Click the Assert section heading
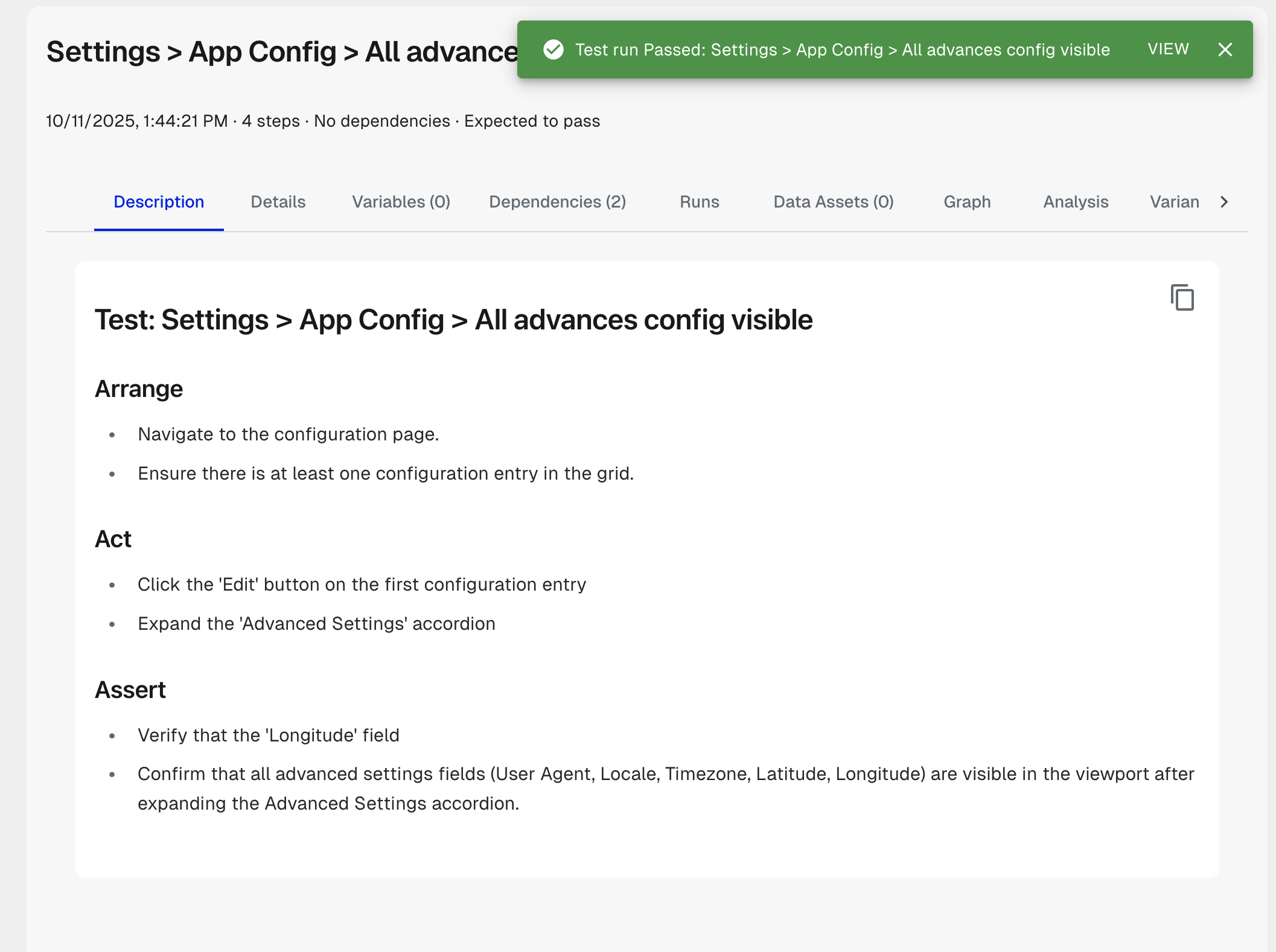This screenshot has width=1276, height=952. click(x=130, y=690)
